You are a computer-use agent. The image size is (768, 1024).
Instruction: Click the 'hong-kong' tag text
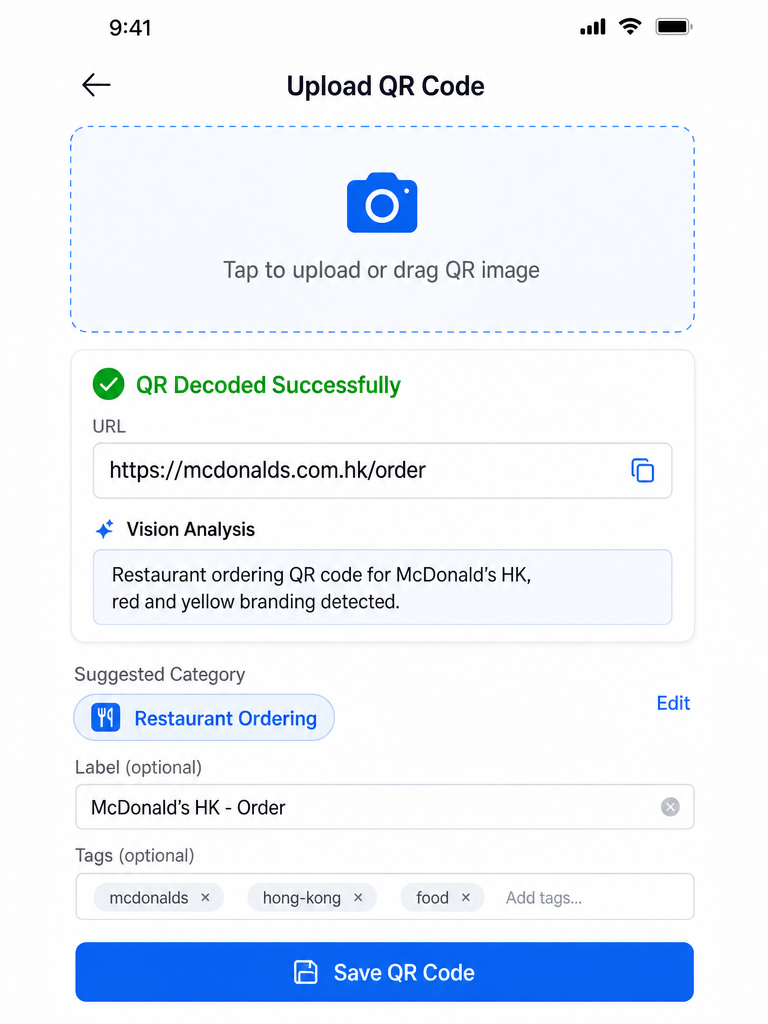[302, 898]
